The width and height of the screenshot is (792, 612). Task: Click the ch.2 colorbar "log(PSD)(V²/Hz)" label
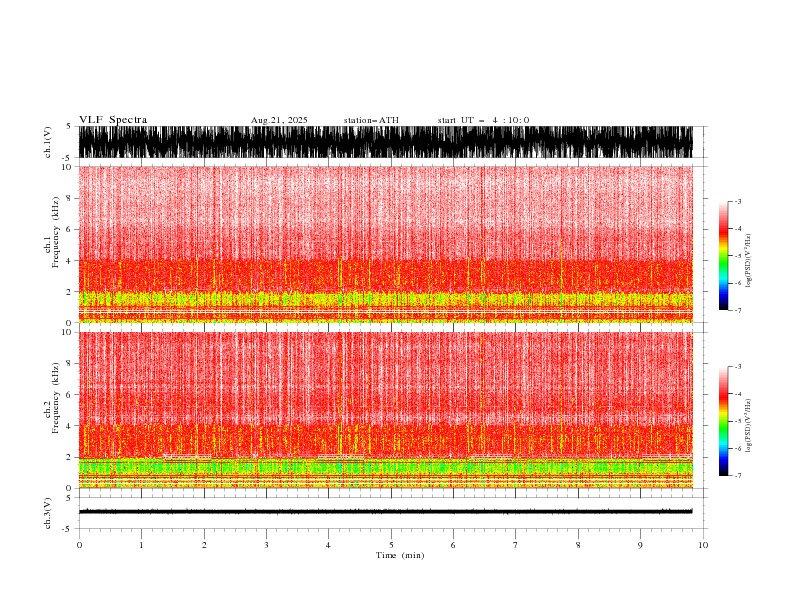tap(749, 426)
